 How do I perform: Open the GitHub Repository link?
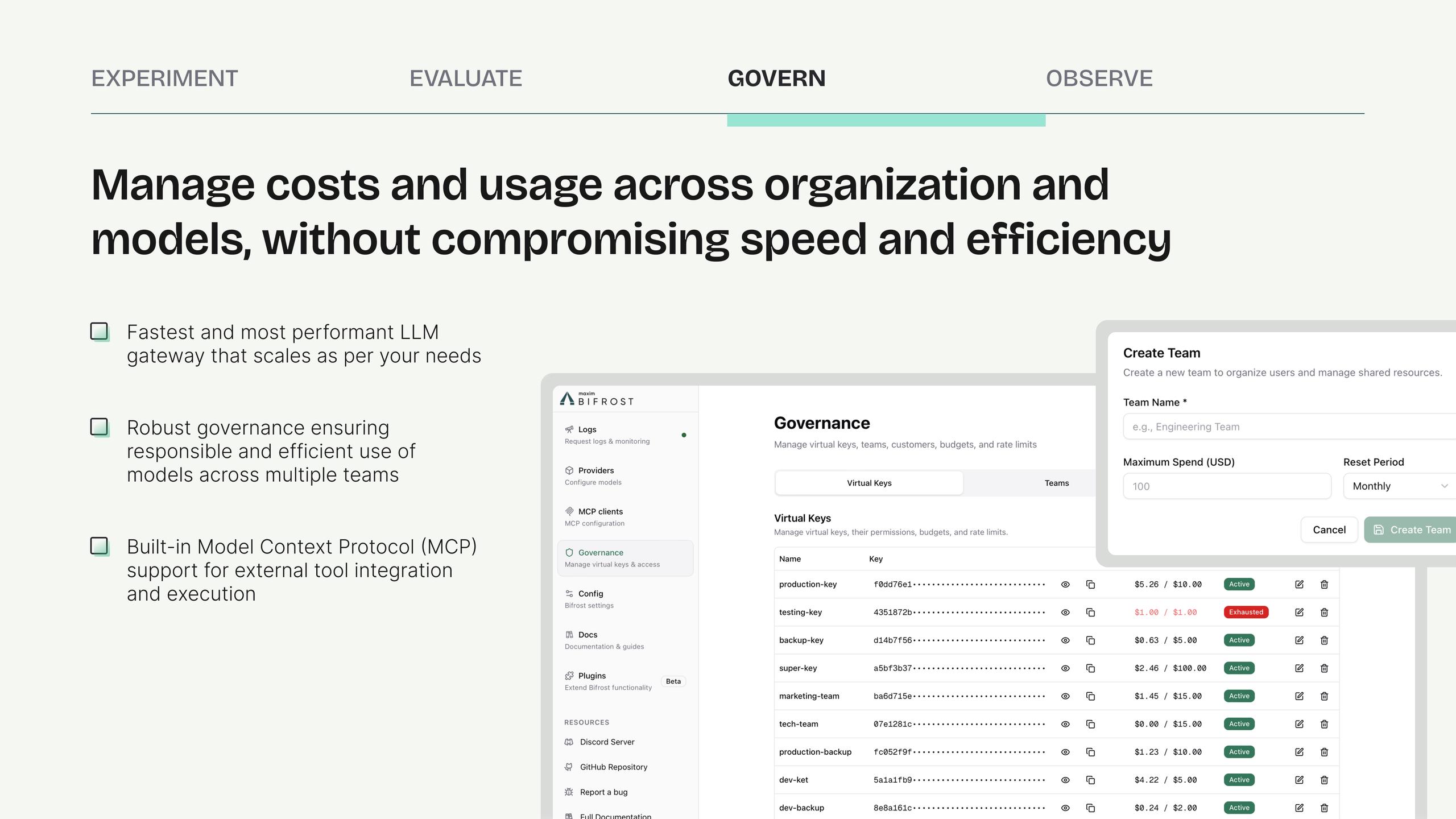pos(613,767)
